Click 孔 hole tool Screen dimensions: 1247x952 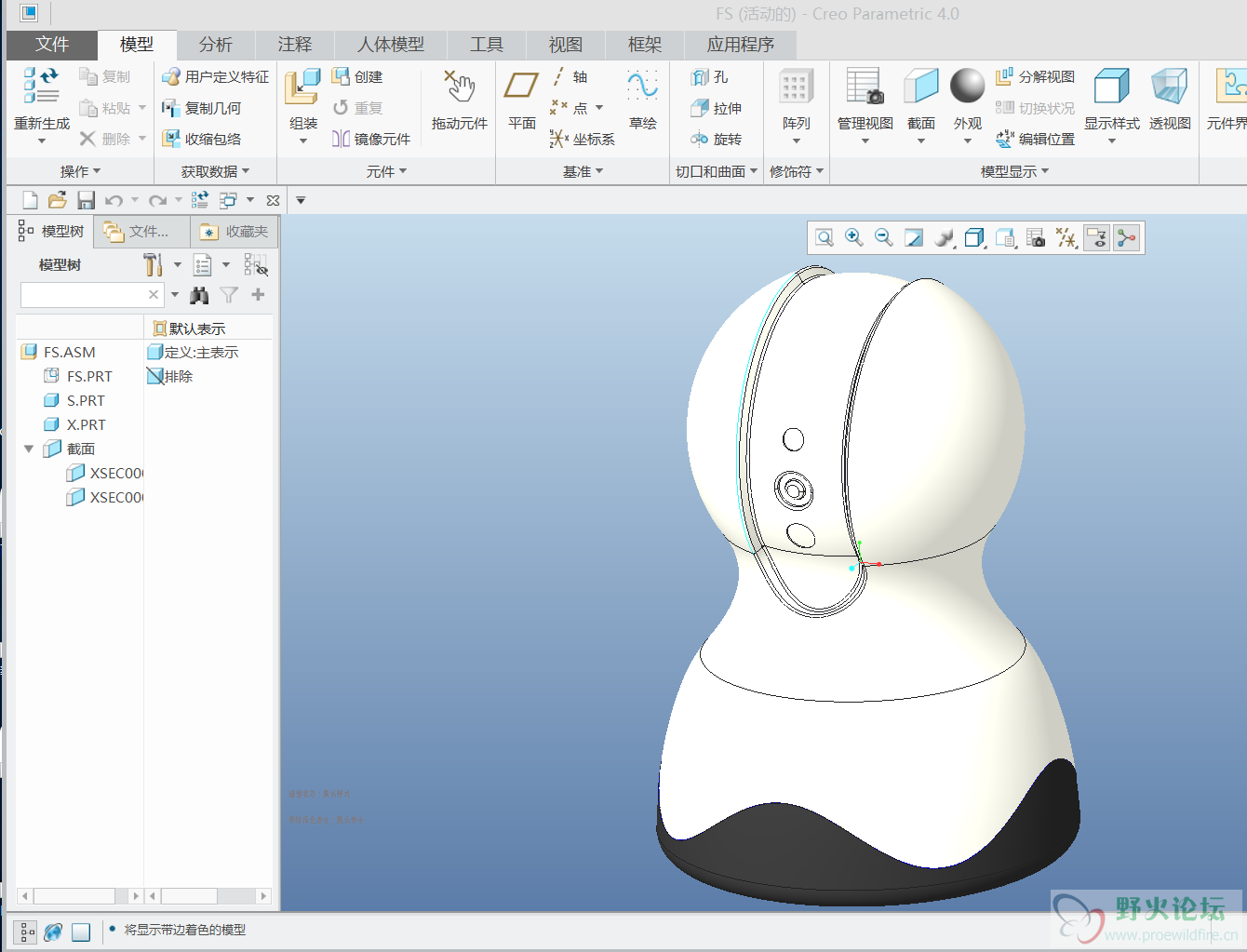(710, 77)
